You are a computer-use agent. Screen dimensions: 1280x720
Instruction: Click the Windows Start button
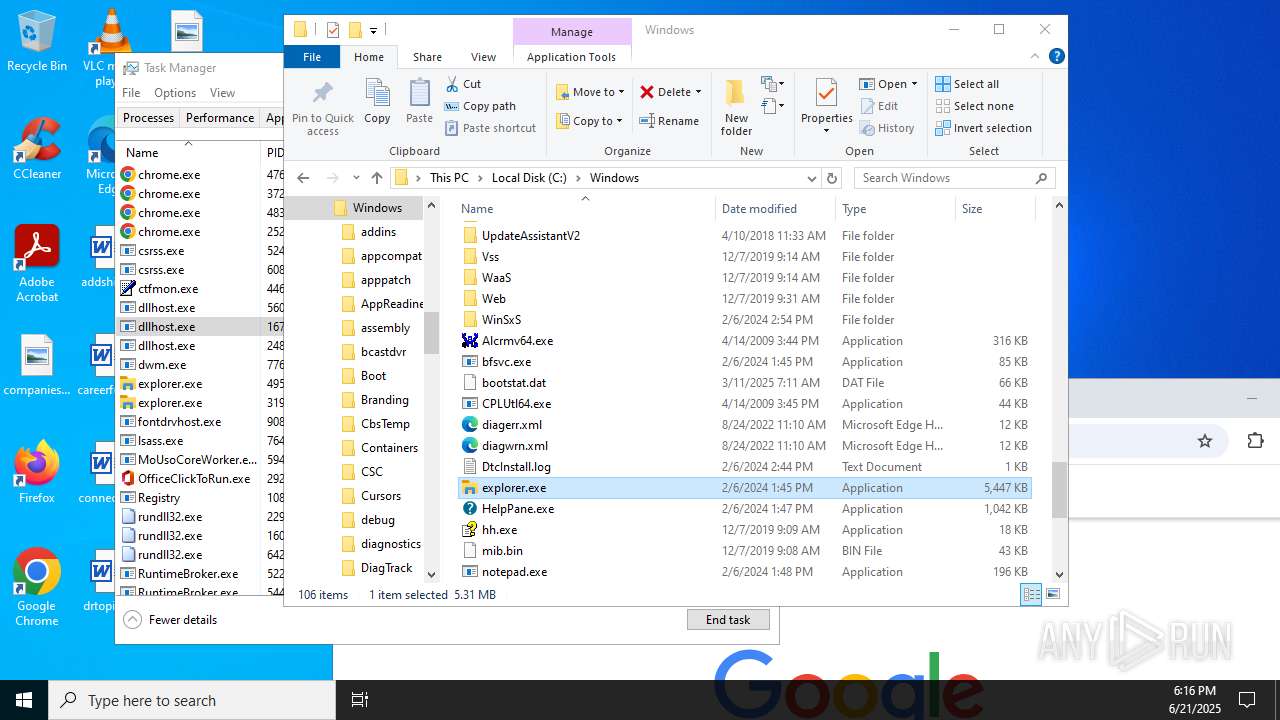point(24,700)
